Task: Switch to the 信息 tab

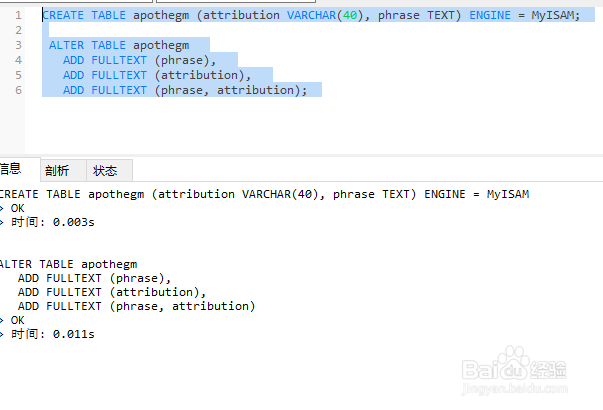Action: (x=11, y=170)
